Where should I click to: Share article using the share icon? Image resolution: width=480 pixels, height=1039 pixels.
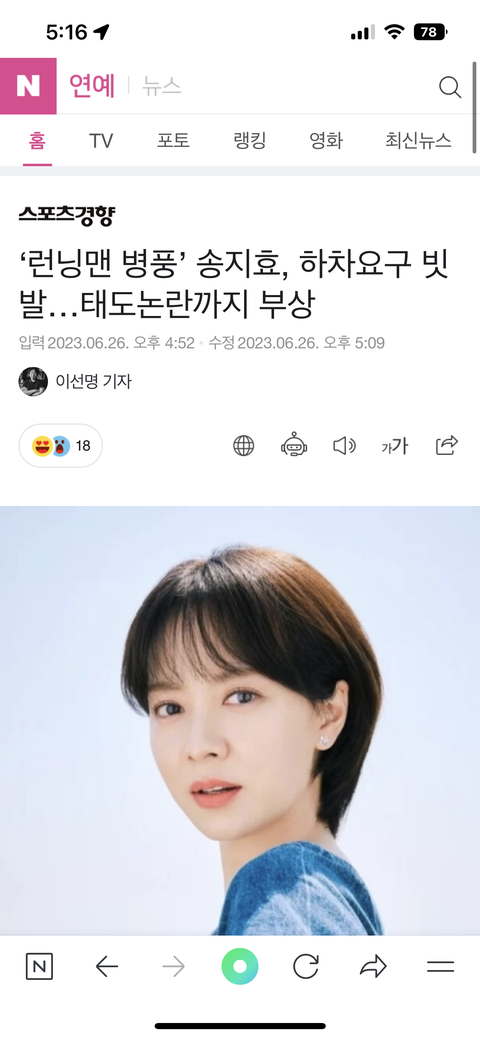447,445
